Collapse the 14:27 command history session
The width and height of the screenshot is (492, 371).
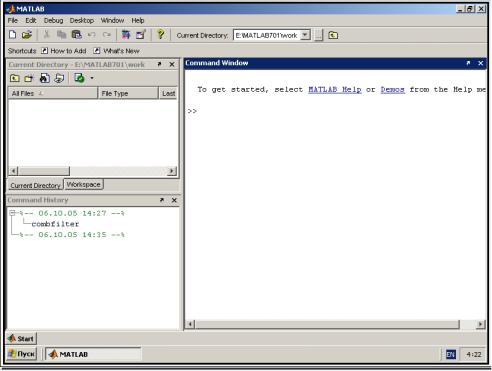(12, 213)
